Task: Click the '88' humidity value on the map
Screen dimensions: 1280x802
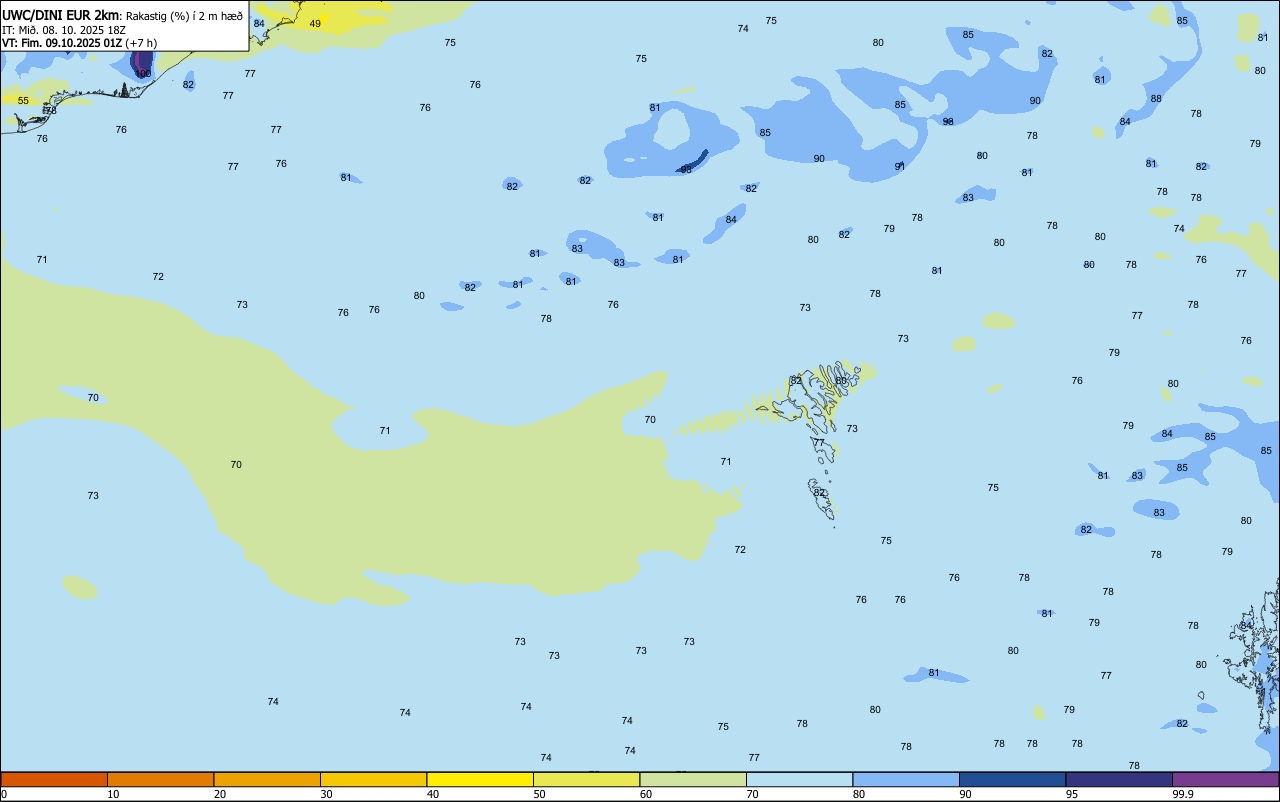Action: pyautogui.click(x=1156, y=99)
